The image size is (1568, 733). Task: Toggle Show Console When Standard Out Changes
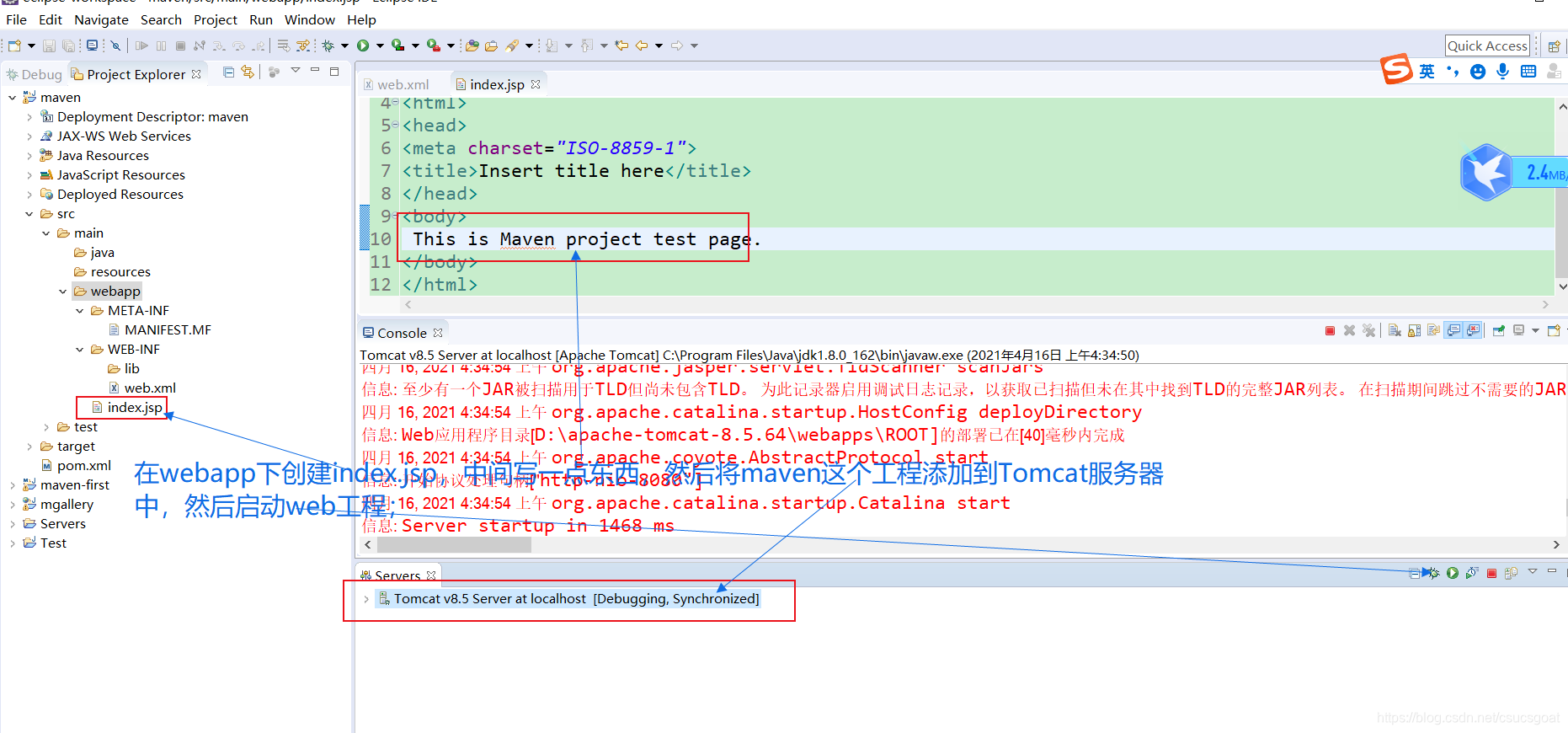(x=1453, y=331)
